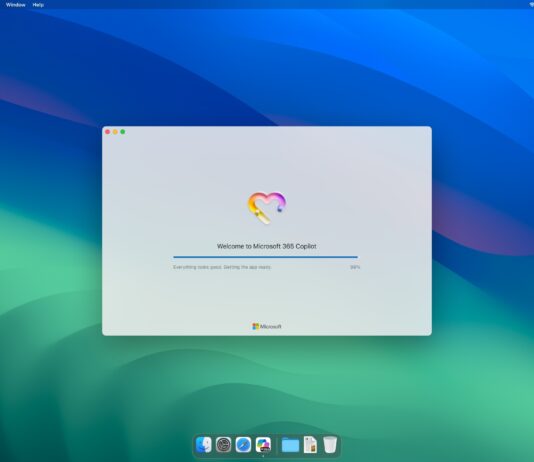The height and width of the screenshot is (462, 534).
Task: Click Microsoft 365 Copilot Dock icon
Action: pos(263,445)
